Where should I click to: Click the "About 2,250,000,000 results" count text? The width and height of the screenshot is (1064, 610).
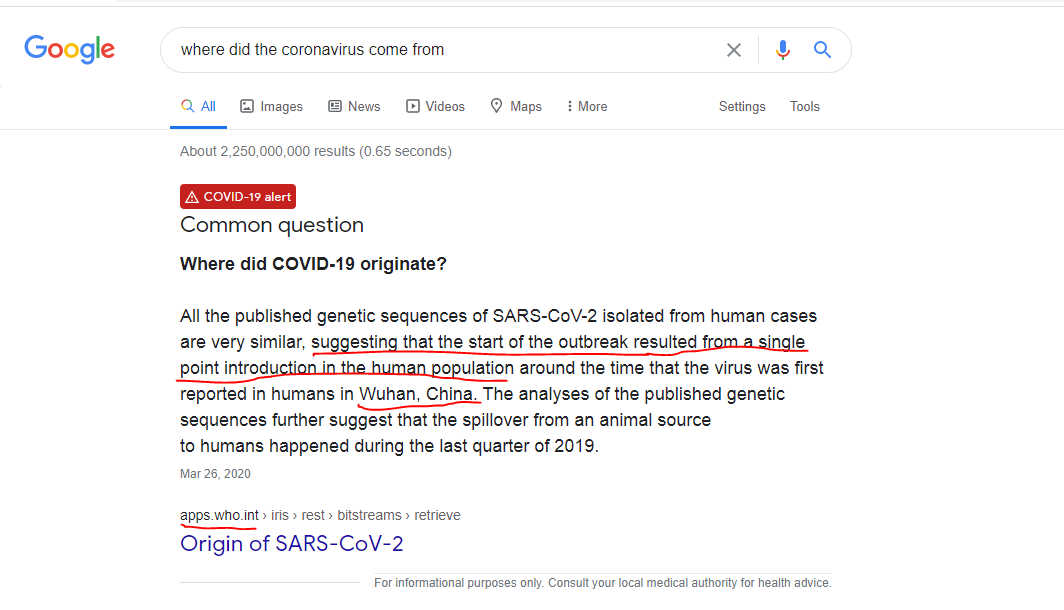315,151
